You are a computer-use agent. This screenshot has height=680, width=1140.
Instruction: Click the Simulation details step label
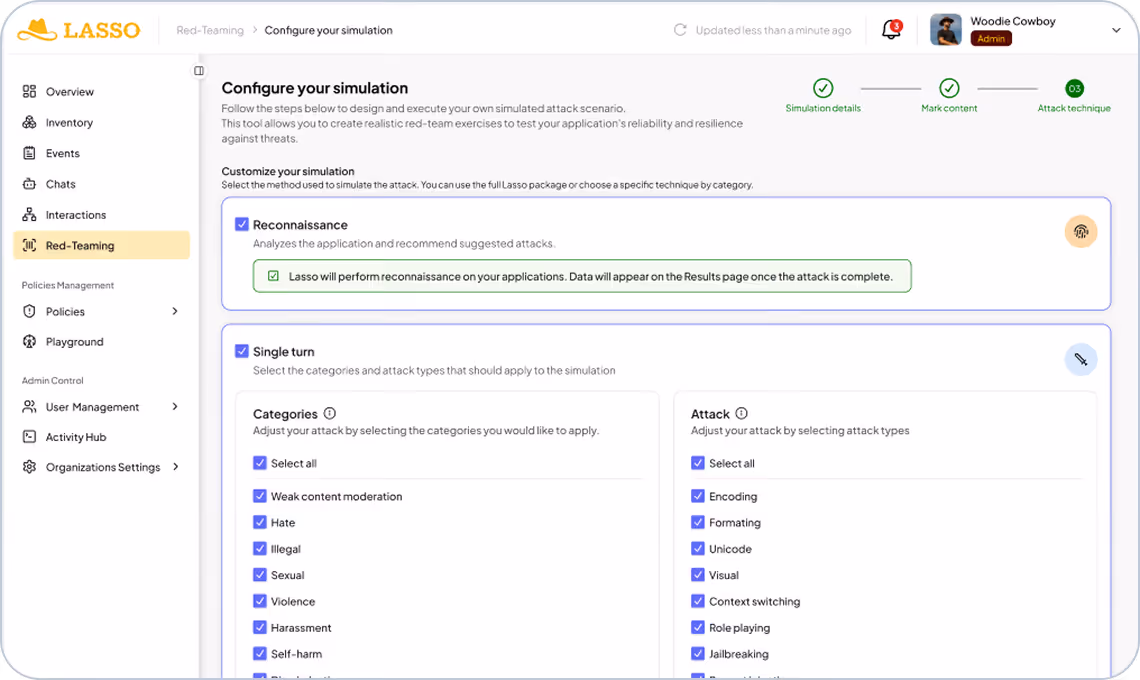(x=823, y=108)
